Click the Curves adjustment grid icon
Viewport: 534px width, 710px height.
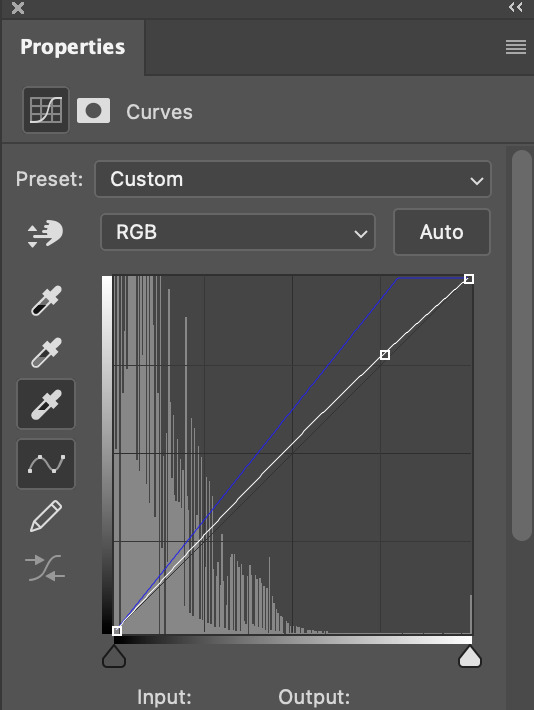[x=46, y=110]
